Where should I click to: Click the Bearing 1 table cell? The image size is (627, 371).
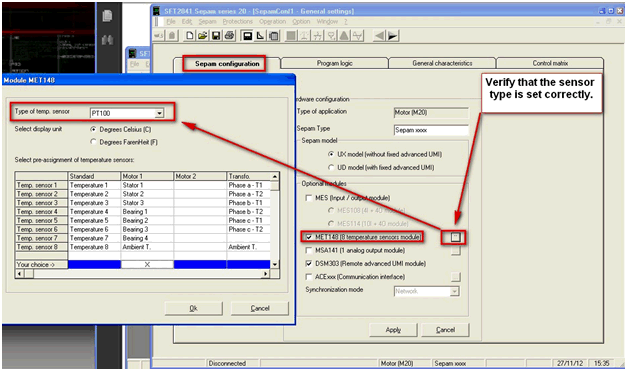coord(147,211)
